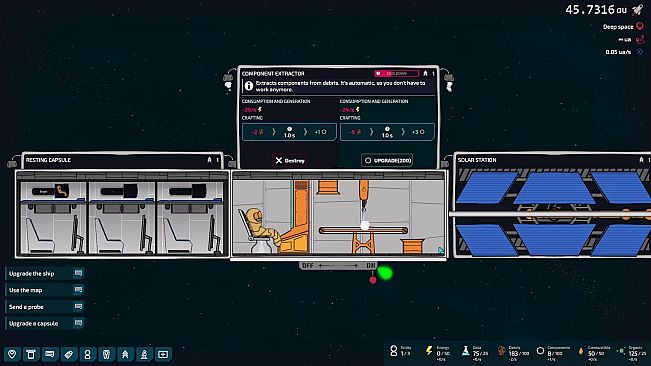Select the Upgrade the ship objective
Screen dimensions: 651x366
tap(45, 273)
